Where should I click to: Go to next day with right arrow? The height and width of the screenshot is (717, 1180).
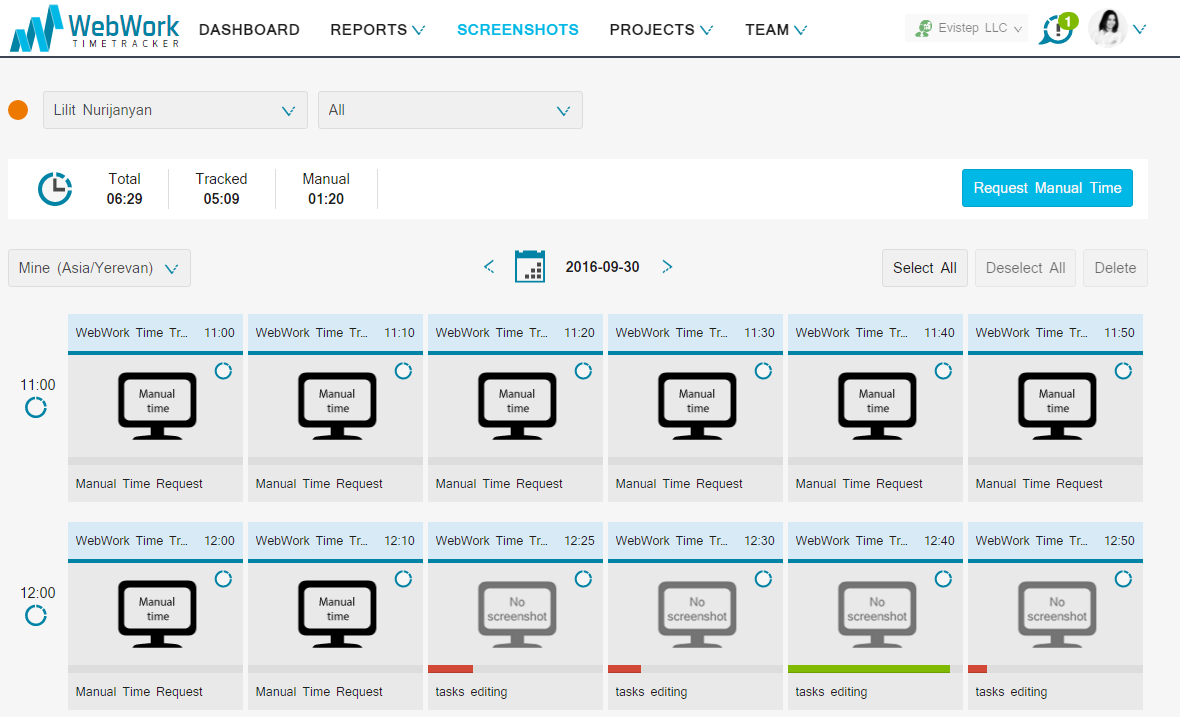click(x=667, y=267)
